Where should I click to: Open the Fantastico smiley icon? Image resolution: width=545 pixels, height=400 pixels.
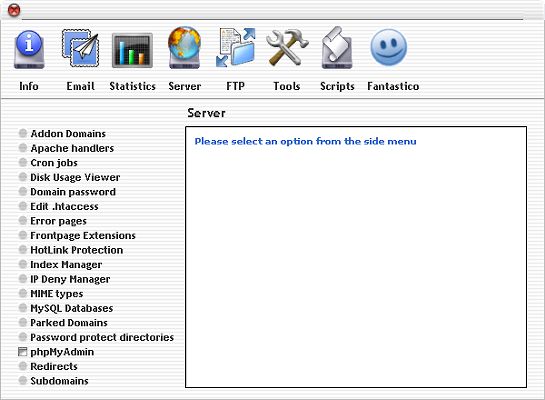[x=389, y=48]
